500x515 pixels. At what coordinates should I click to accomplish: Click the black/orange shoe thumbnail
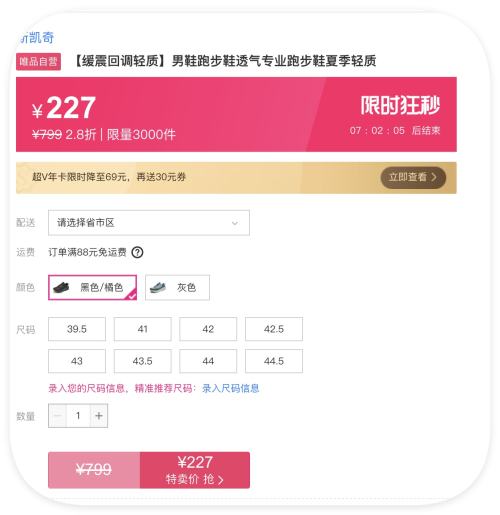click(x=61, y=287)
